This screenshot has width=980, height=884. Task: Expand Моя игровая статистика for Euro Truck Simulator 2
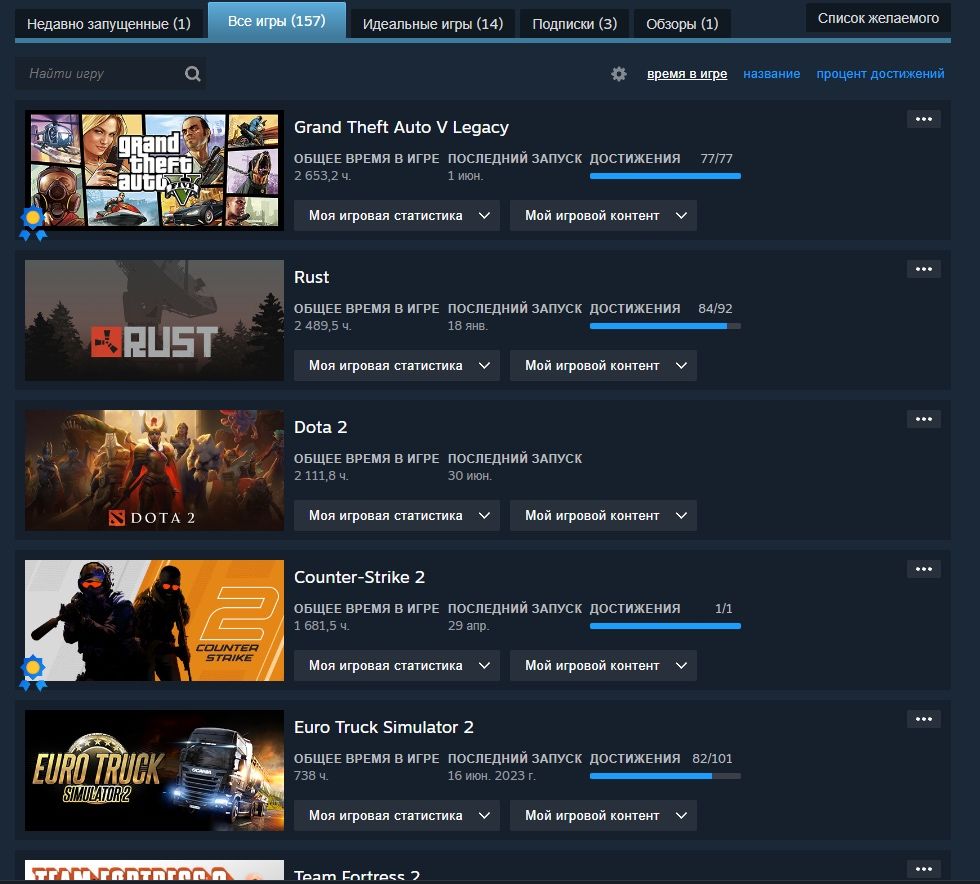click(397, 816)
